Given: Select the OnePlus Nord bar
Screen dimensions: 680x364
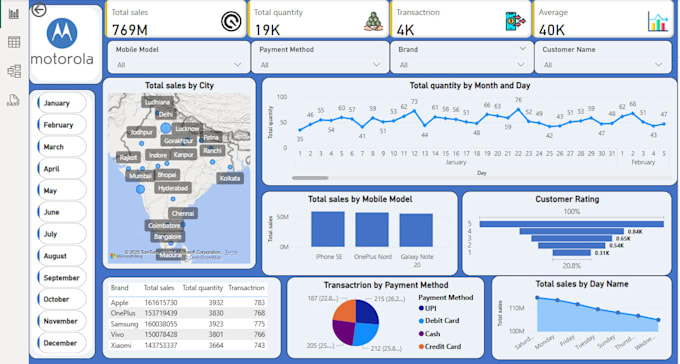Looking at the screenshot, I should (372, 230).
